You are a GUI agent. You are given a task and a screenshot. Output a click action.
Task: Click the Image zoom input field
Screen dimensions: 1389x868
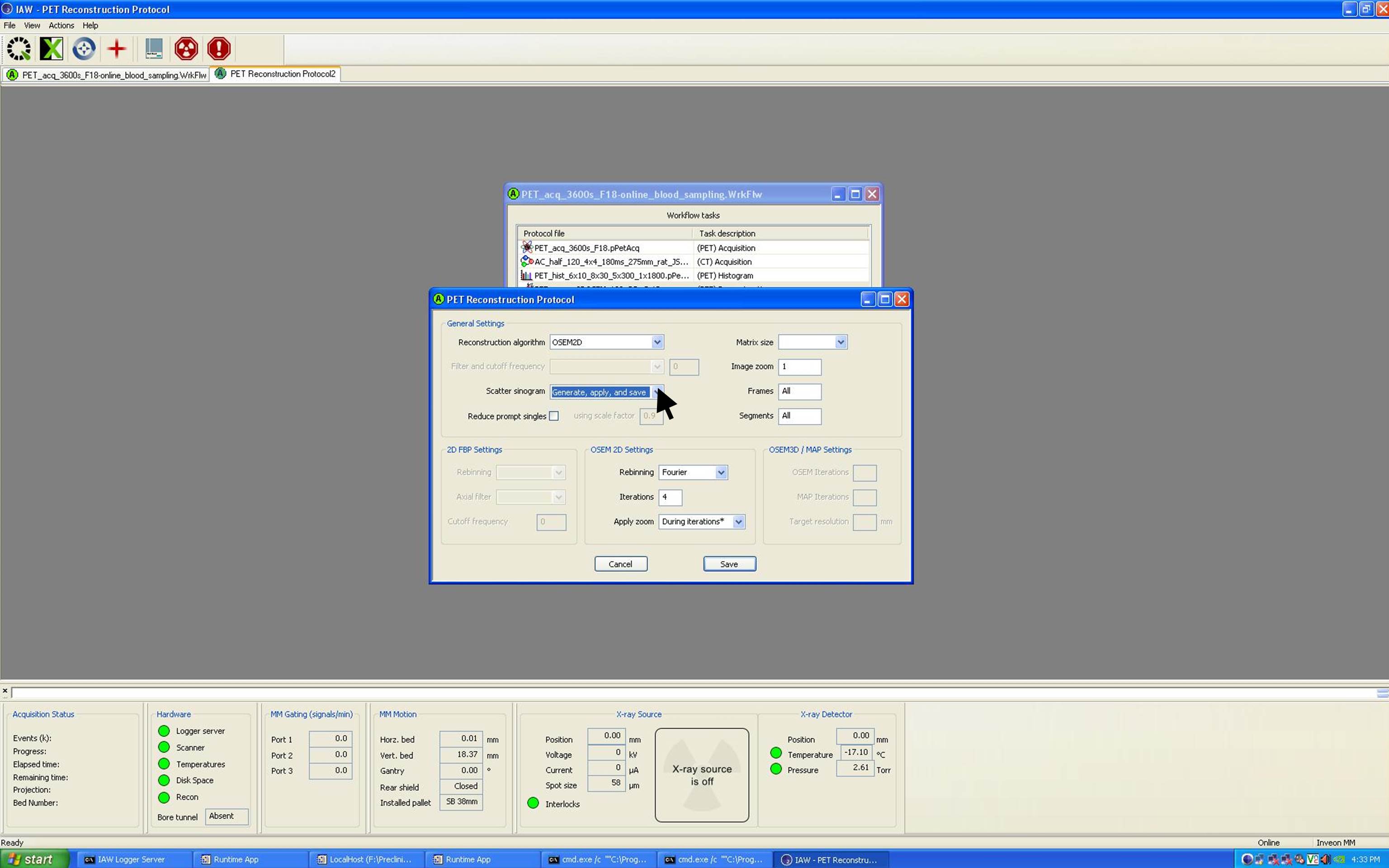coord(799,366)
